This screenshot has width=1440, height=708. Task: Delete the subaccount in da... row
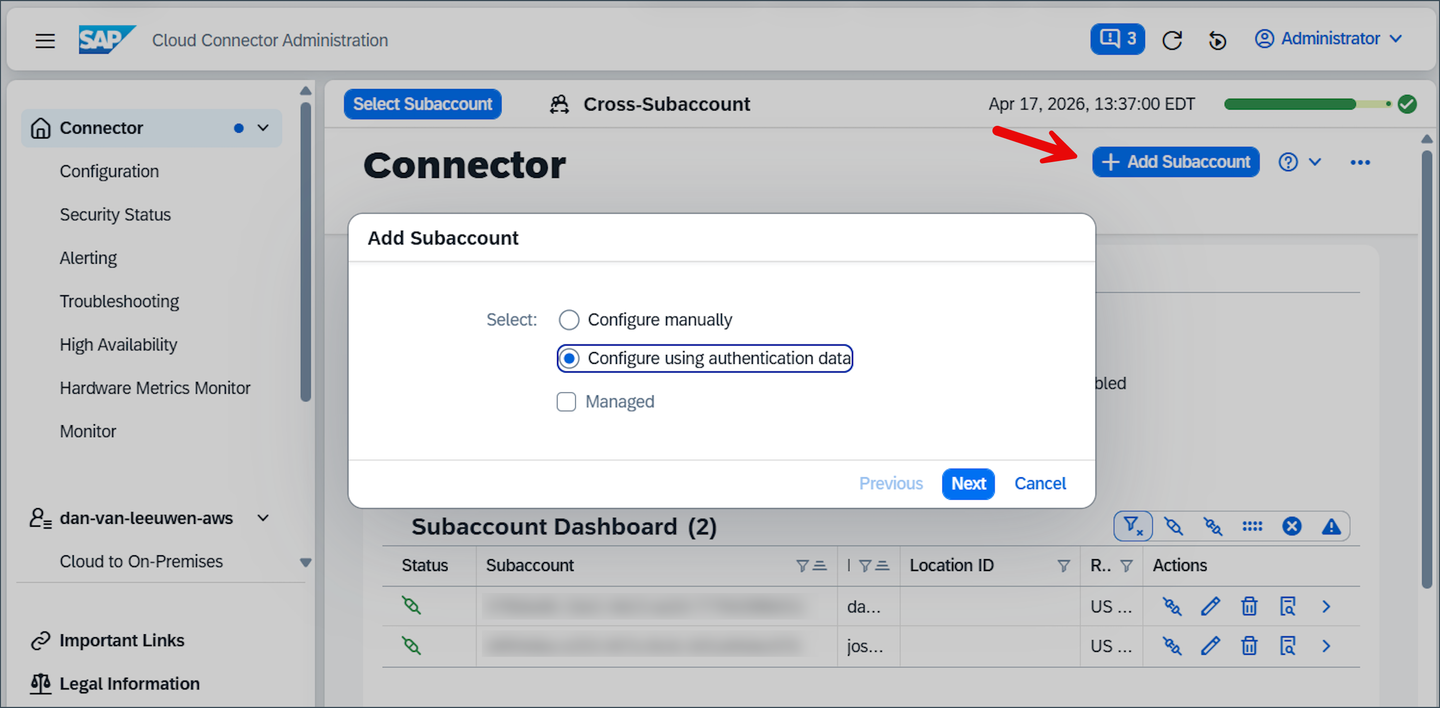1249,606
